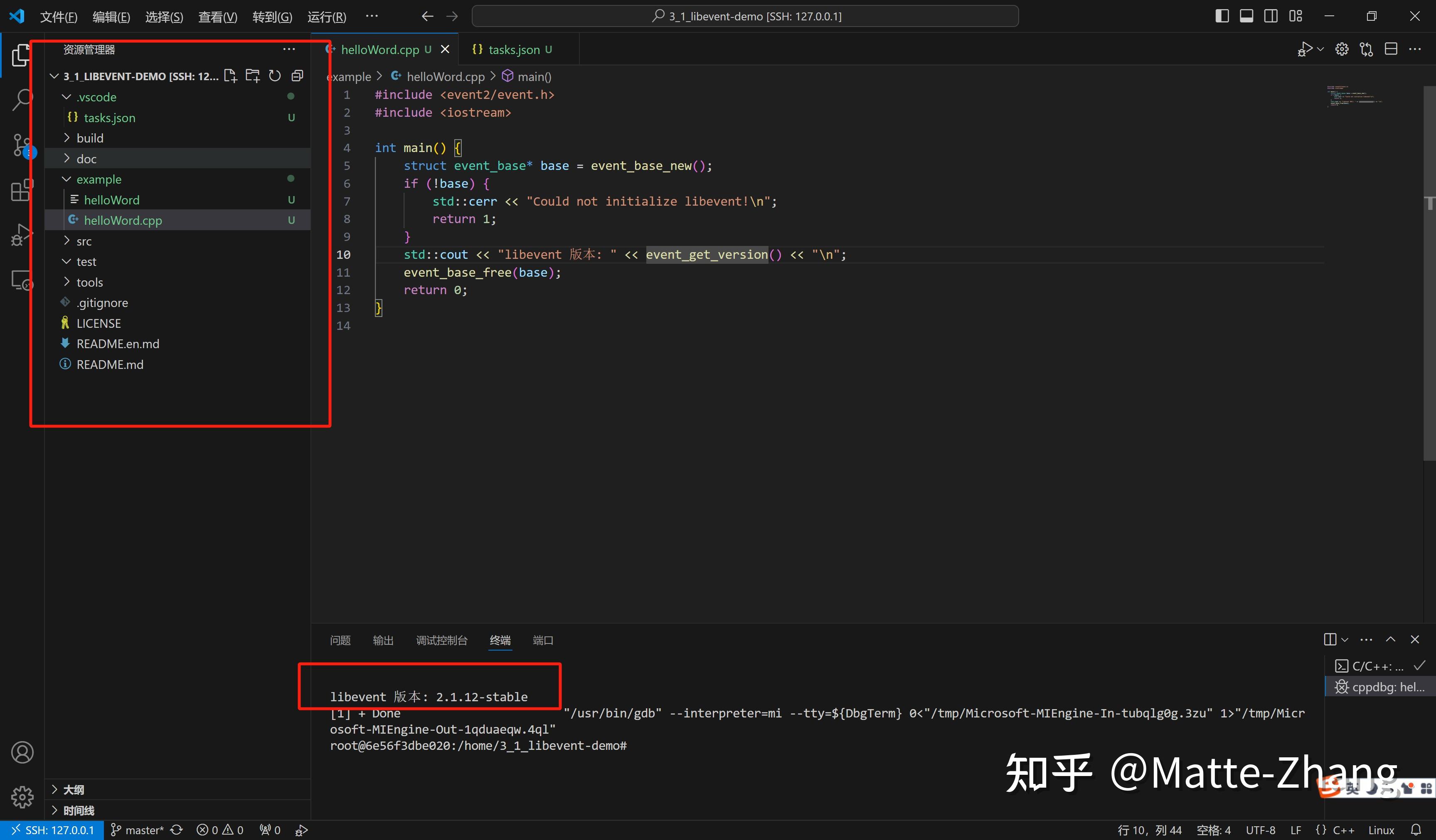Toggle the secondary sidebar

pyautogui.click(x=1271, y=15)
